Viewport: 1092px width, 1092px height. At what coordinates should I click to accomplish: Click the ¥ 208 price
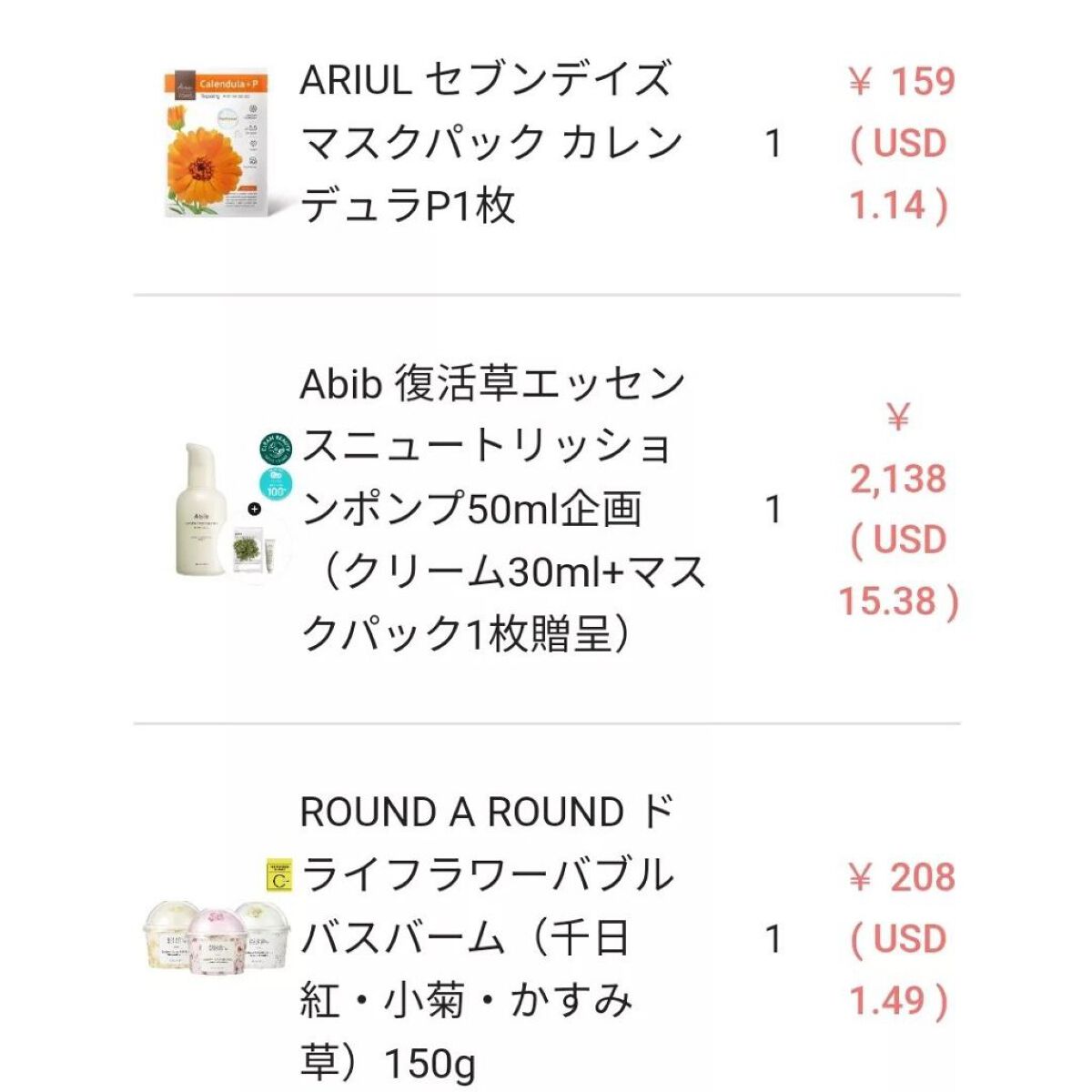click(x=900, y=877)
